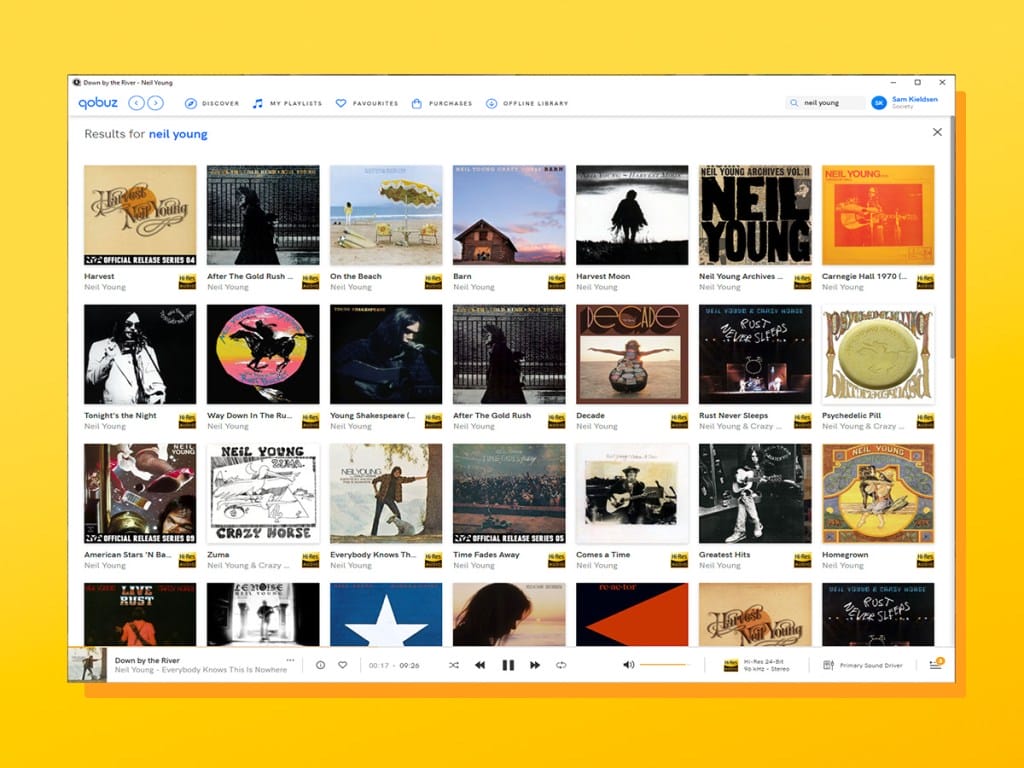
Task: Open the Harvest Moon album
Action: 631,213
